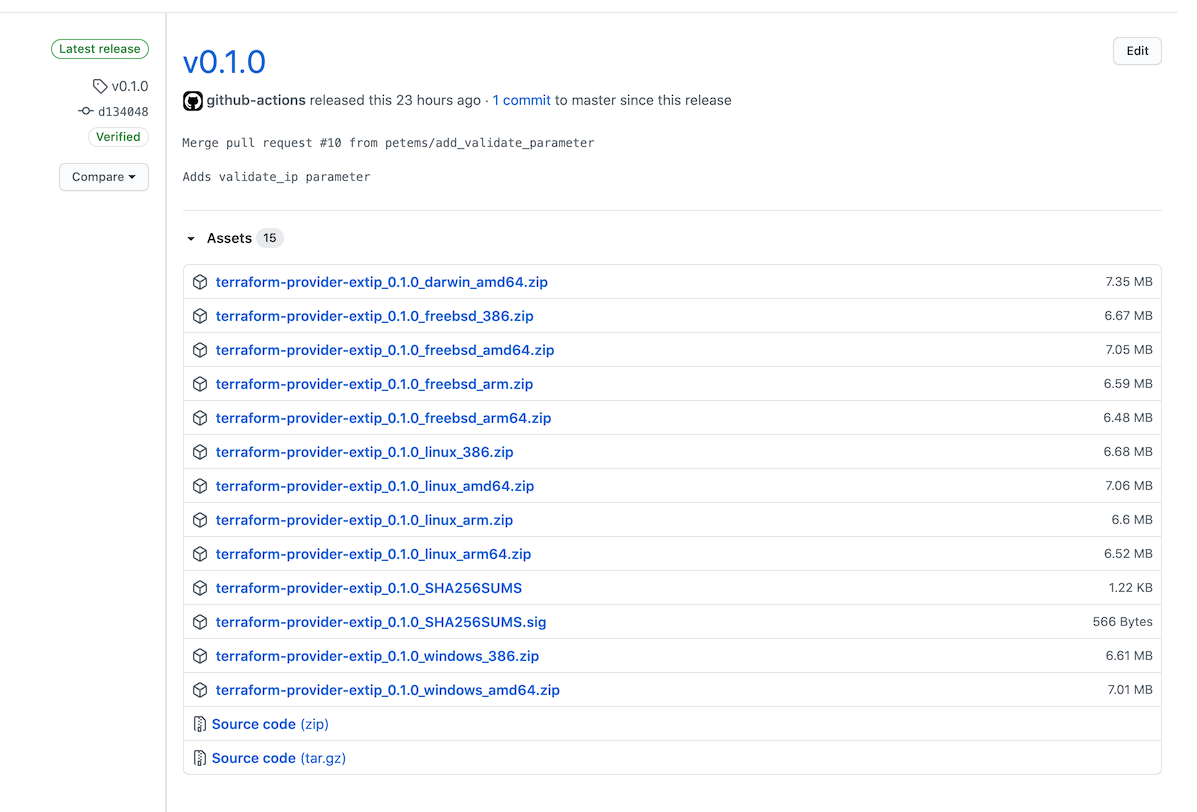Click the file icon for Source code (tar.gz)
1197x812 pixels.
[200, 758]
